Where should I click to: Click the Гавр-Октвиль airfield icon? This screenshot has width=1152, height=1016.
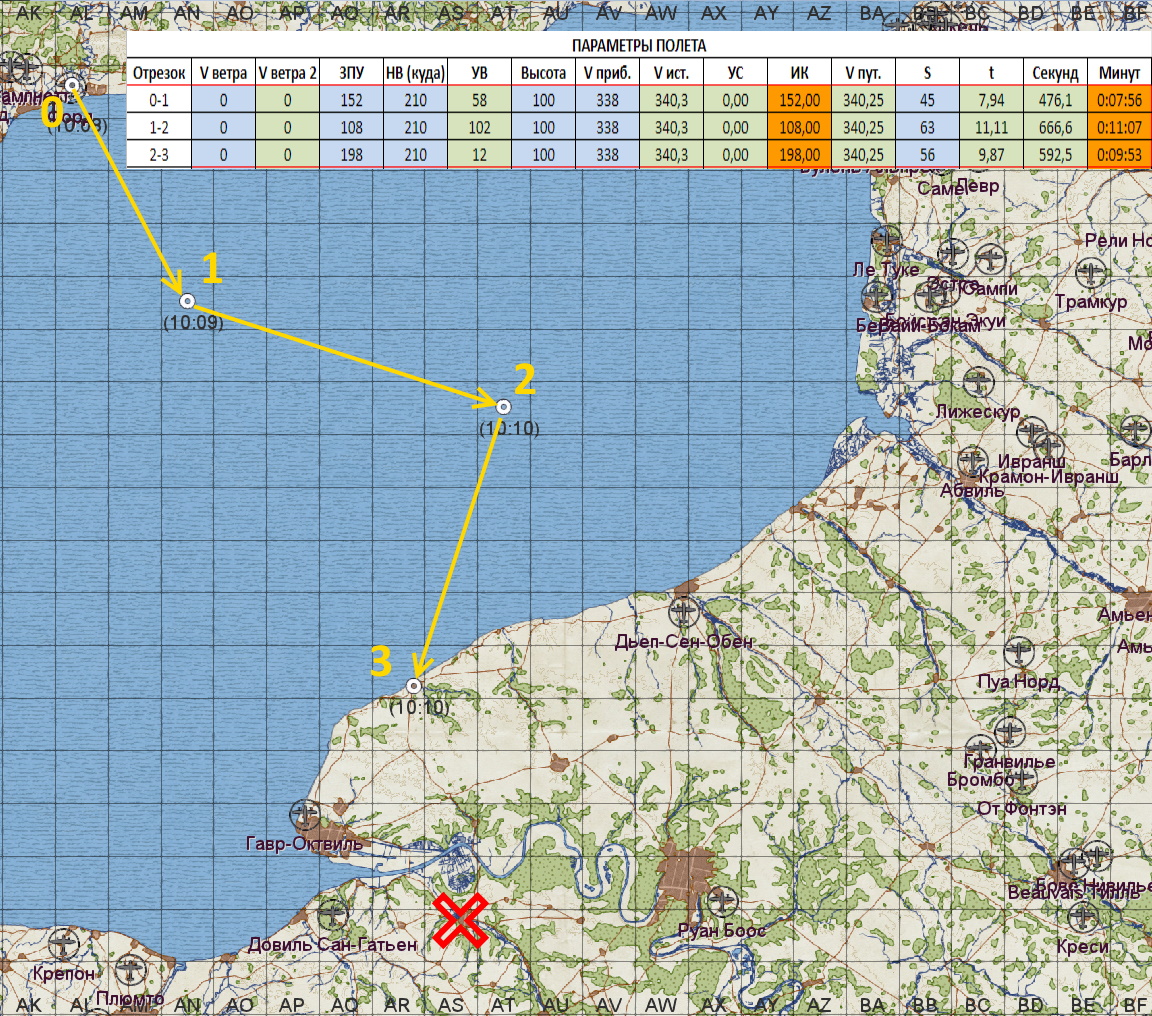304,815
